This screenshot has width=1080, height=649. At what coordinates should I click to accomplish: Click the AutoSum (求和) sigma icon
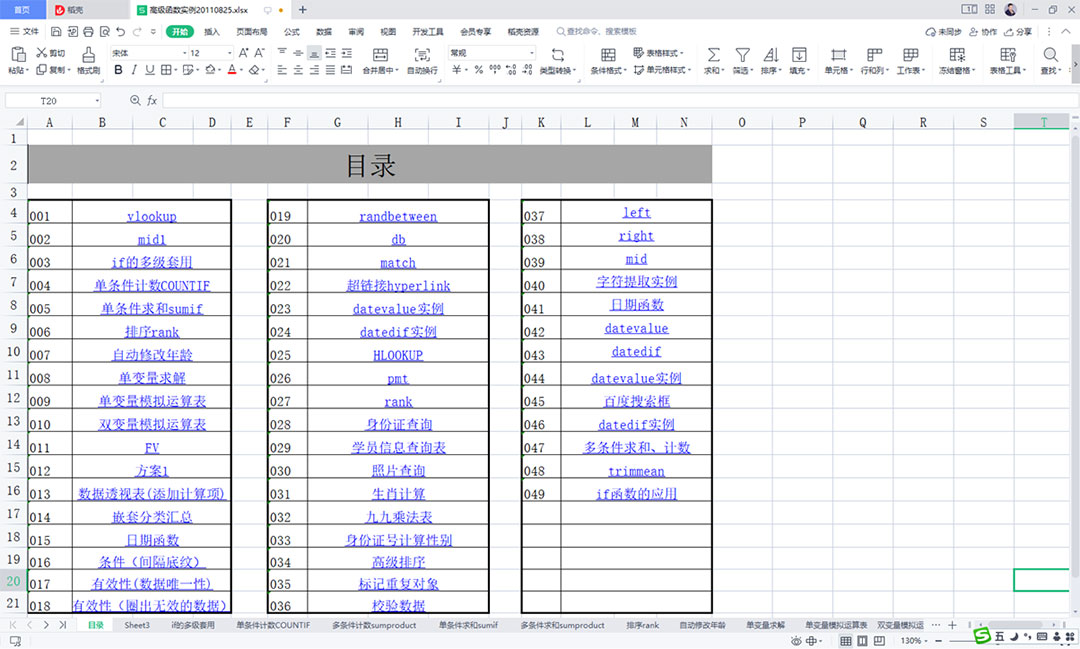point(713,54)
